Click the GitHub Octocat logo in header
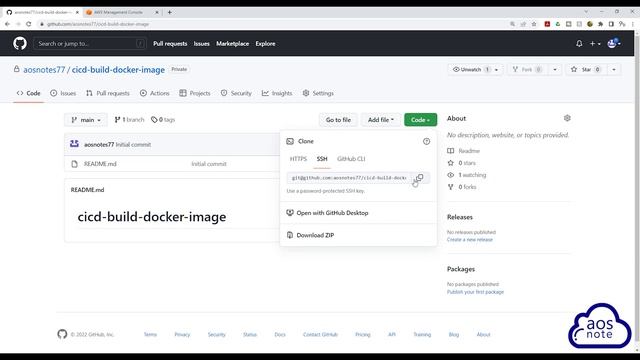The width and height of the screenshot is (640, 360). [x=20, y=43]
